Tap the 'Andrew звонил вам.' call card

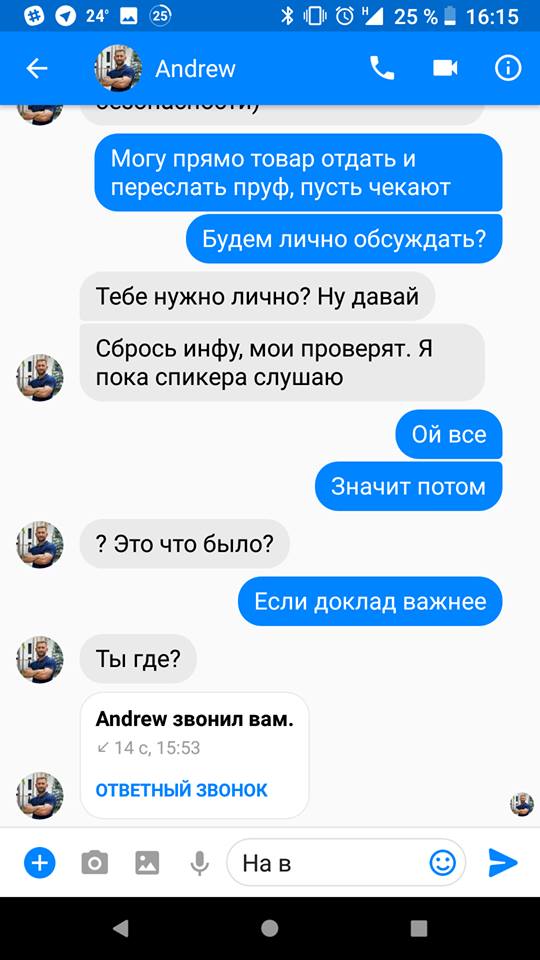click(195, 756)
